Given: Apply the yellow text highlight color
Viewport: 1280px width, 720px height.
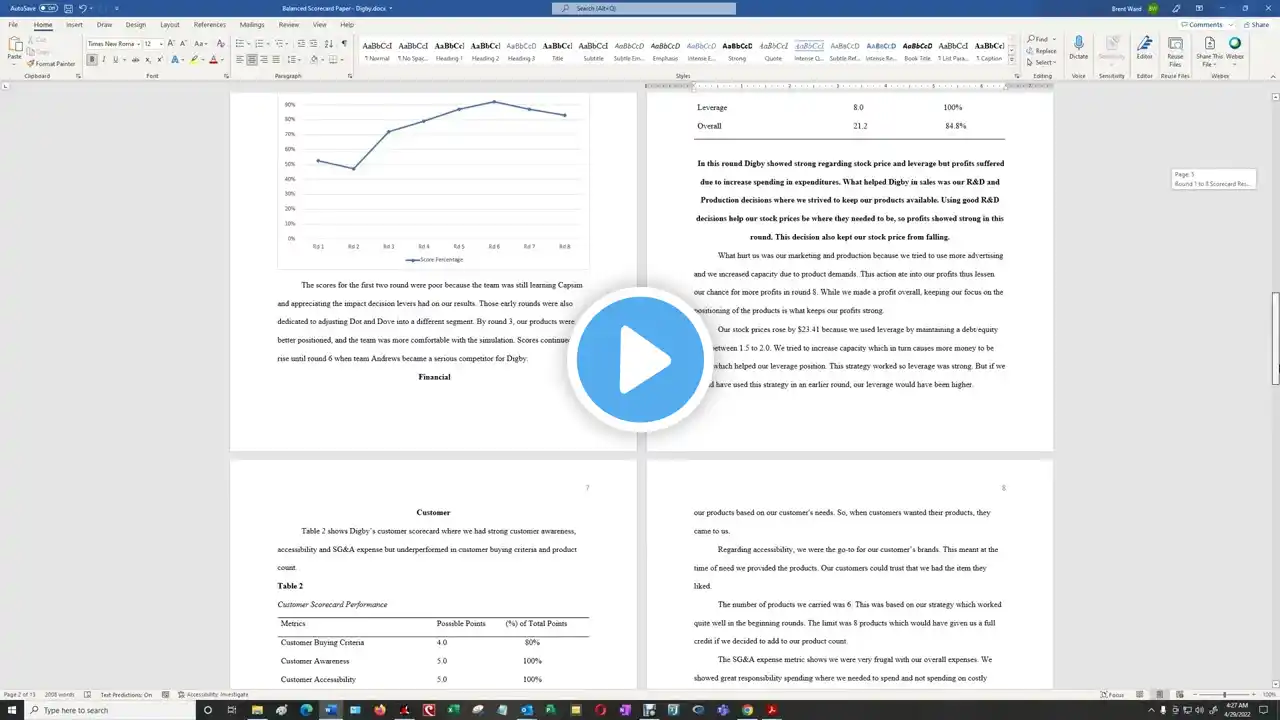Looking at the screenshot, I should 192,60.
